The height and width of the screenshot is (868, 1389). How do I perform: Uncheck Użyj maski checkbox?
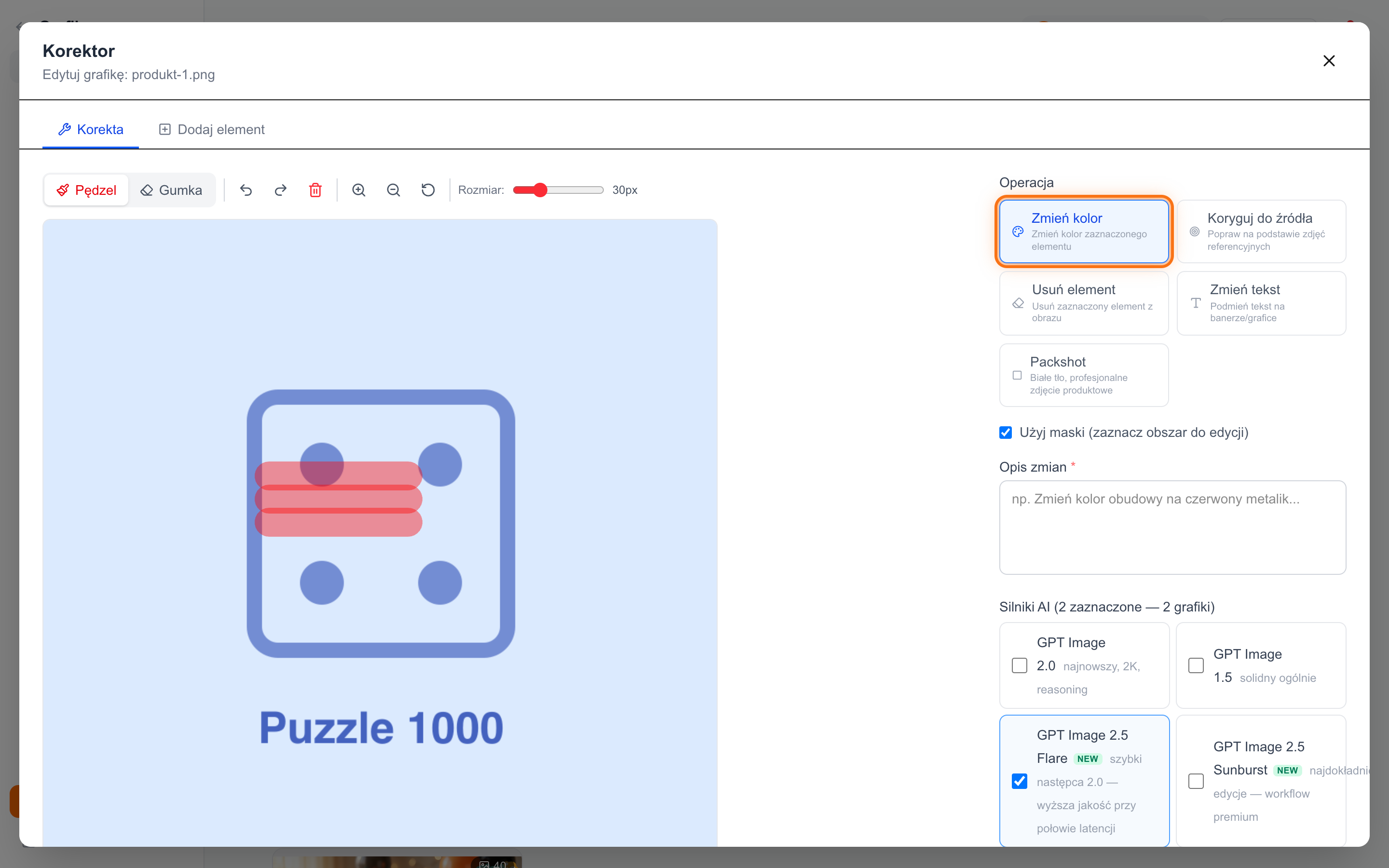[x=1006, y=432]
